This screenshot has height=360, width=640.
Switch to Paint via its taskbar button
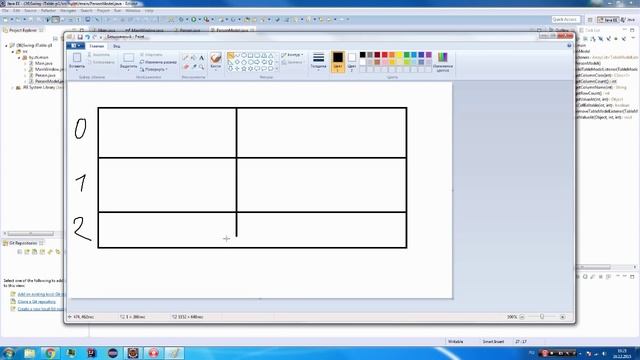coord(174,353)
